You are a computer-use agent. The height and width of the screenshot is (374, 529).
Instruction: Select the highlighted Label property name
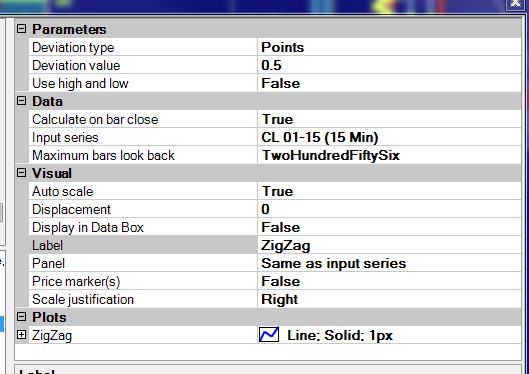pyautogui.click(x=47, y=245)
